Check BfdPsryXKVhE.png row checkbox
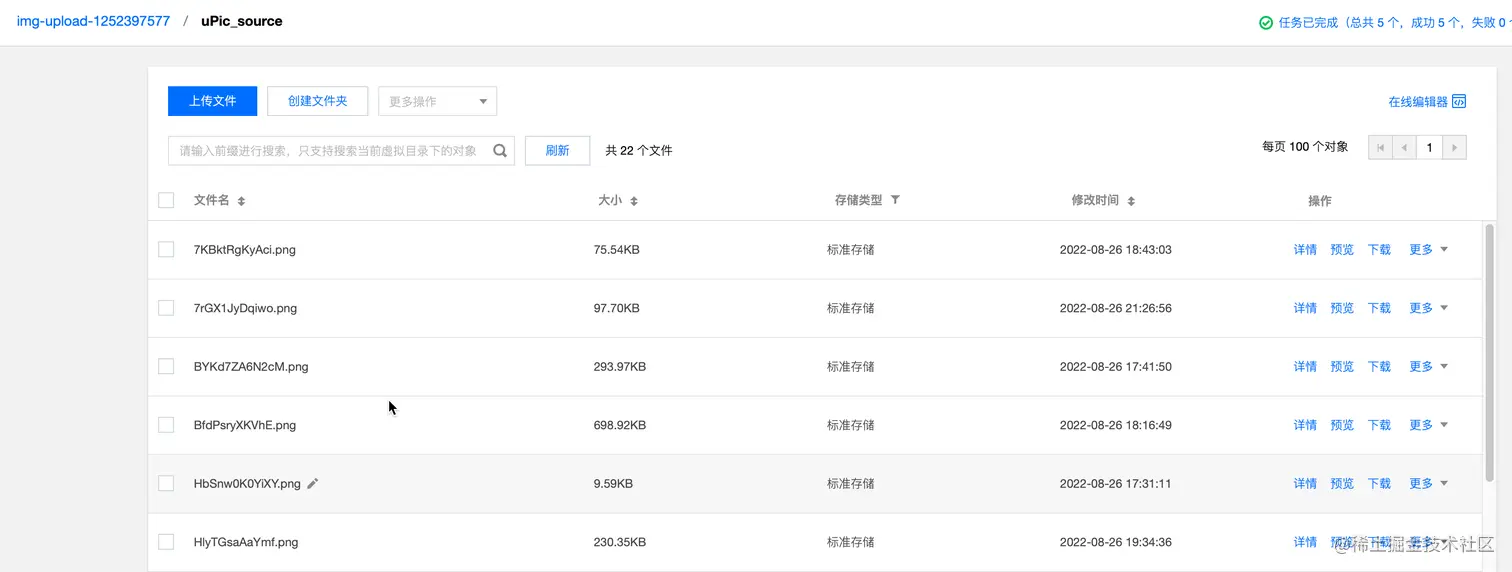This screenshot has height=572, width=1512. (166, 425)
